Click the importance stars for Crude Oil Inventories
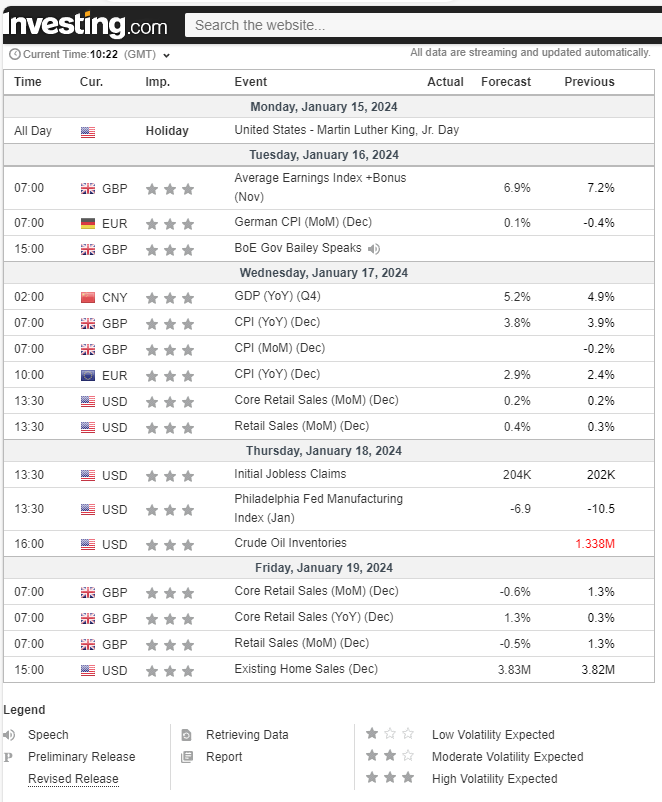 [169, 545]
